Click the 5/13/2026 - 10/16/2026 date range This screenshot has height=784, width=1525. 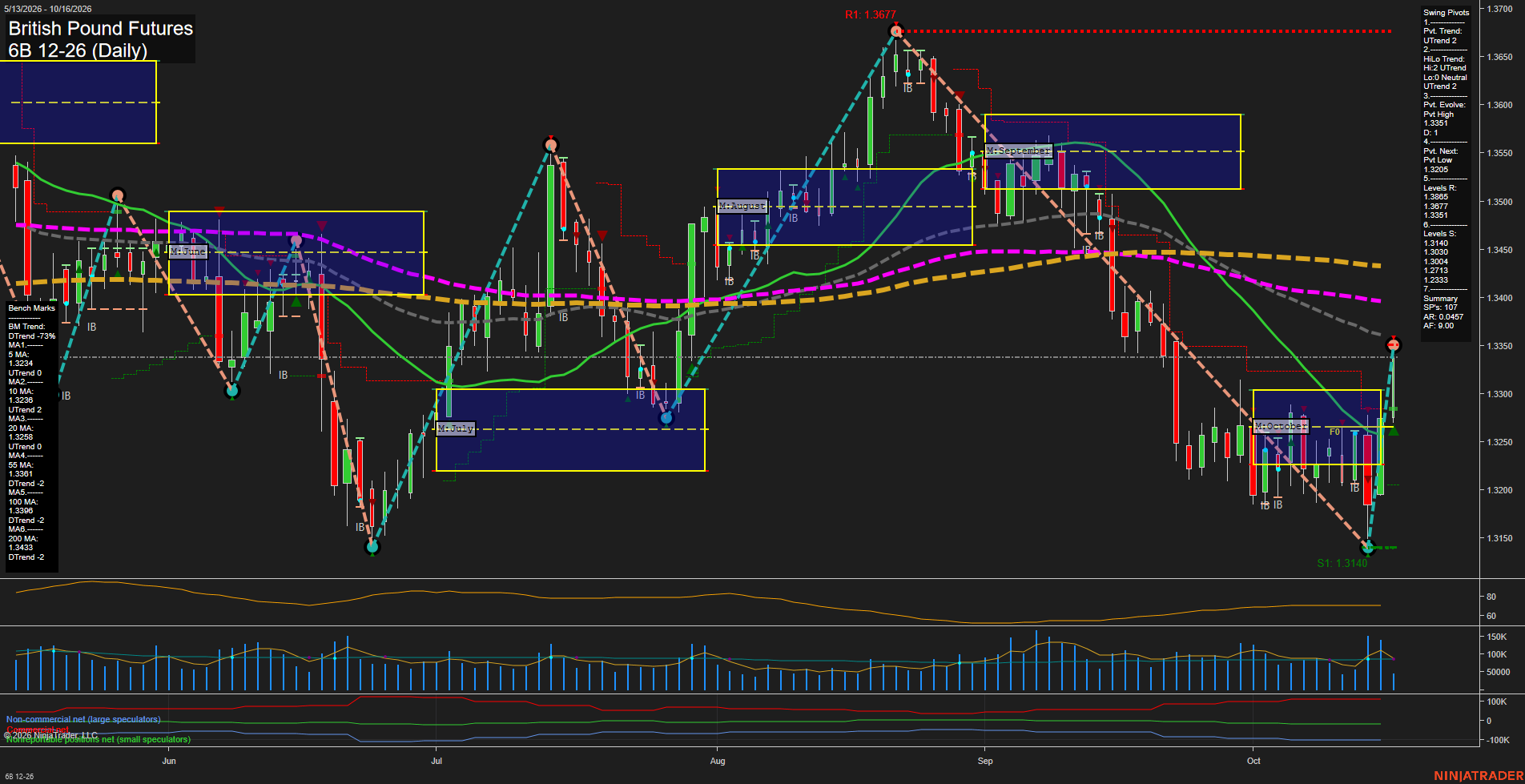click(48, 9)
